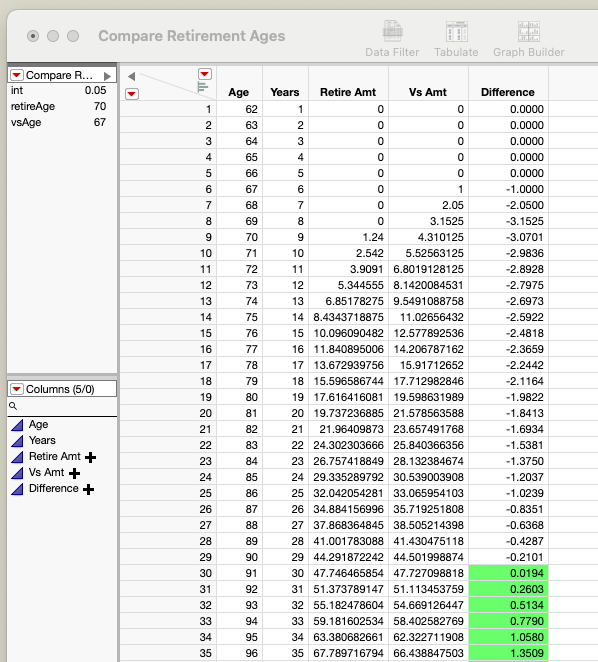Click the continuous type icon for Years
The width and height of the screenshot is (598, 662).
17,441
